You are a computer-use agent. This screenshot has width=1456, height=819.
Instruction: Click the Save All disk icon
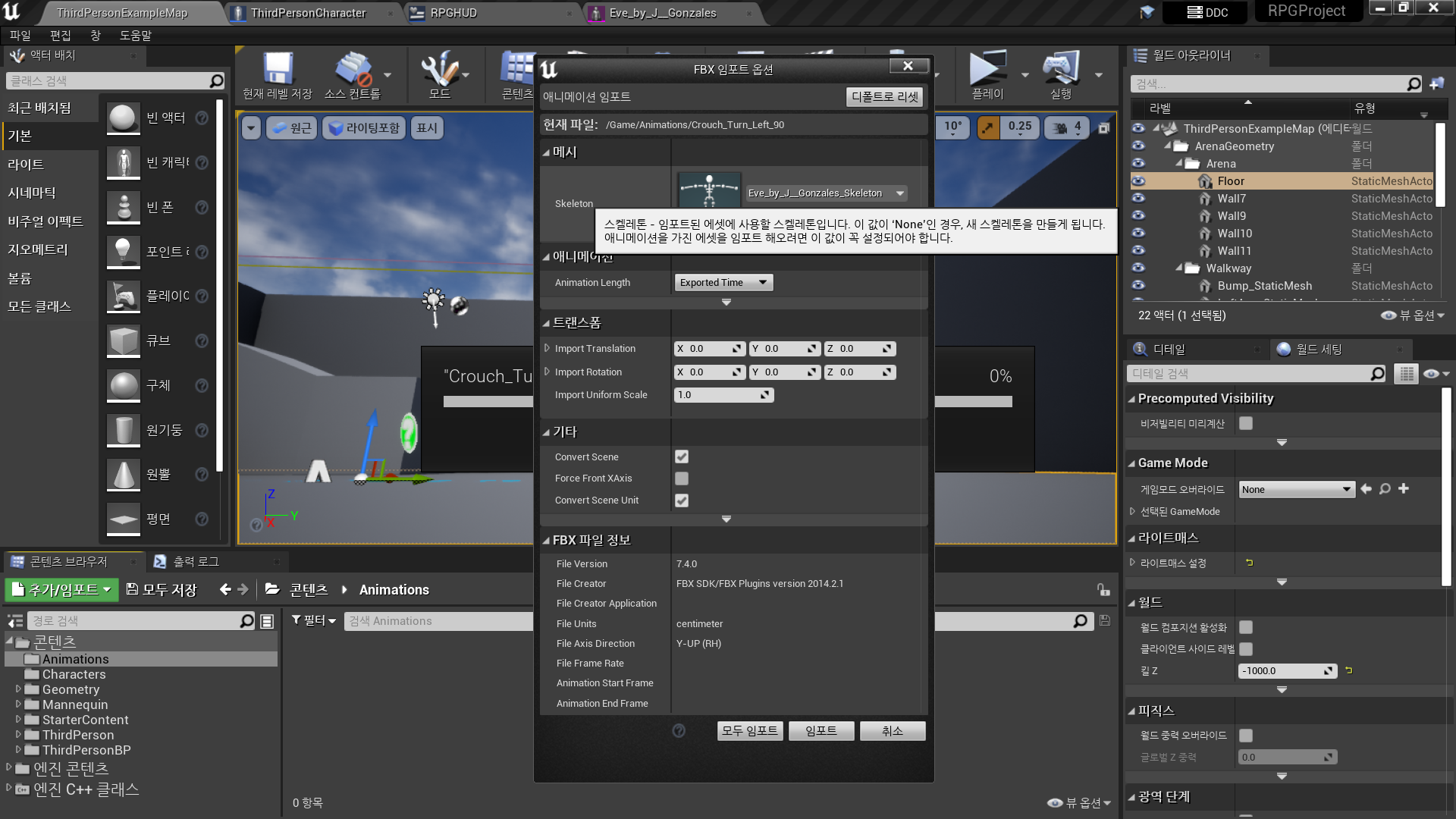132,589
